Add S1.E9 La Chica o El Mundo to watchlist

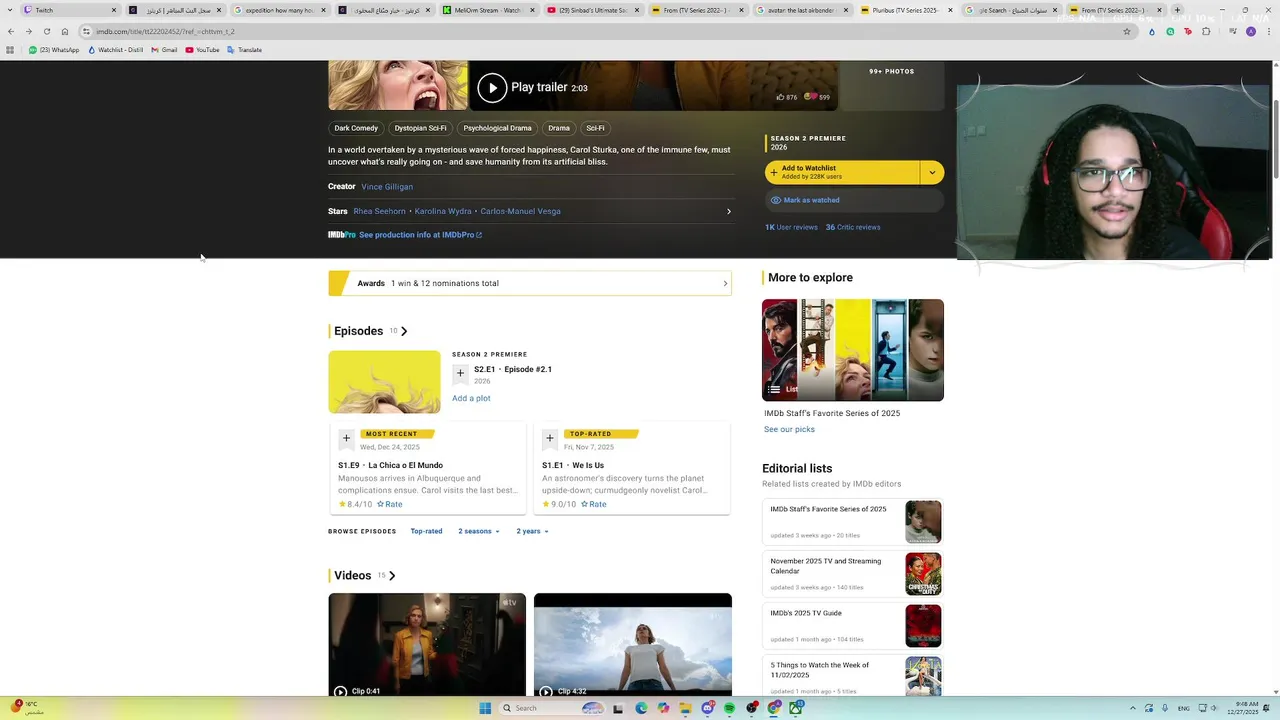[x=346, y=438]
